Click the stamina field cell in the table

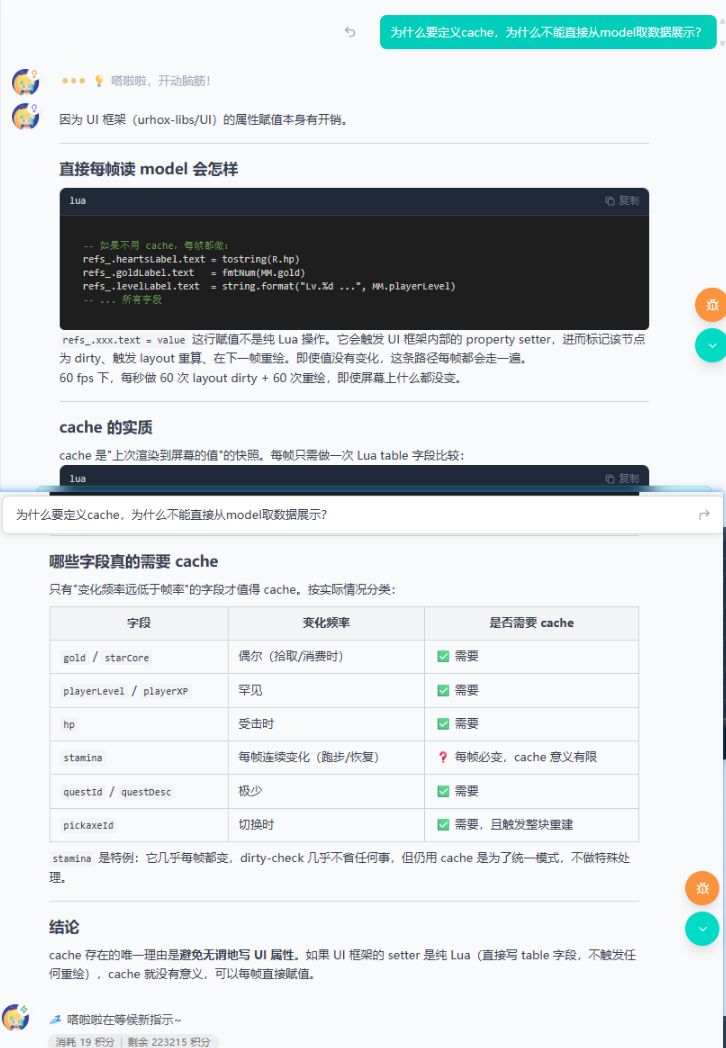coord(139,757)
